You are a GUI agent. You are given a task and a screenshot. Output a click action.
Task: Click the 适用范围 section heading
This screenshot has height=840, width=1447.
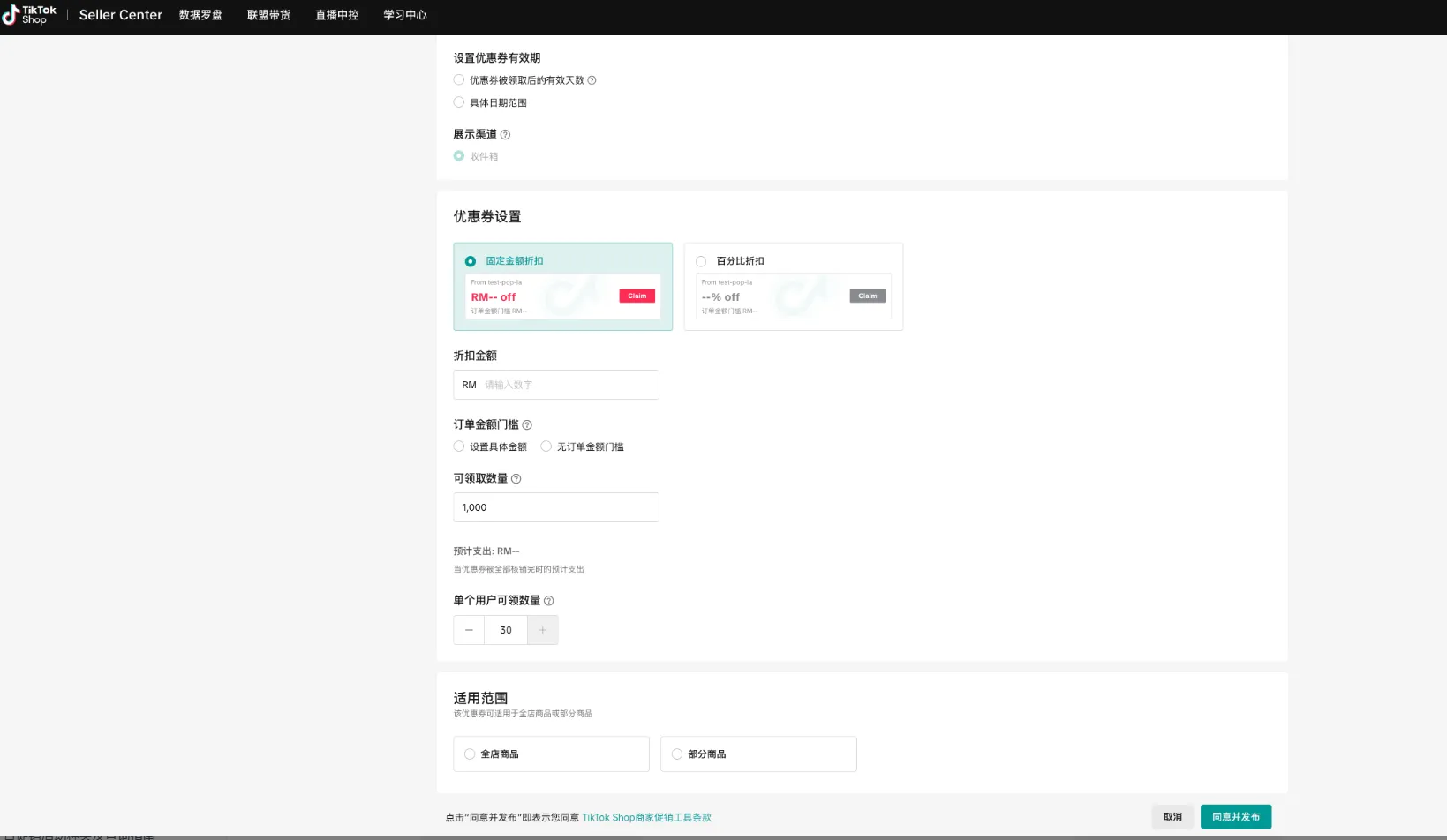(x=481, y=698)
